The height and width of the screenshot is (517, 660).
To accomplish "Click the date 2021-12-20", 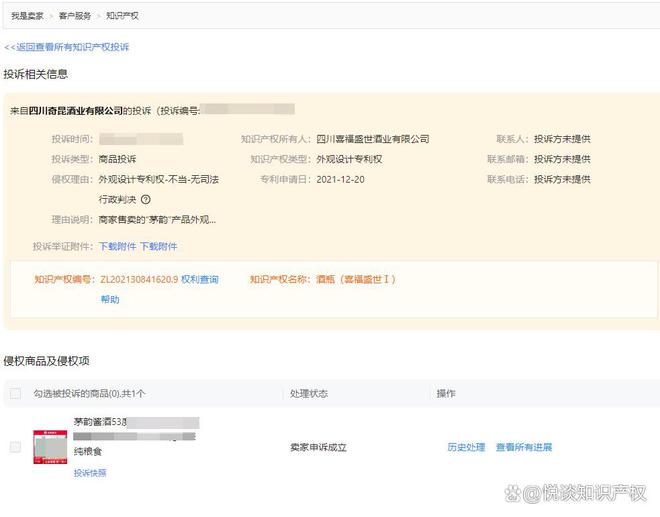I will (x=341, y=179).
